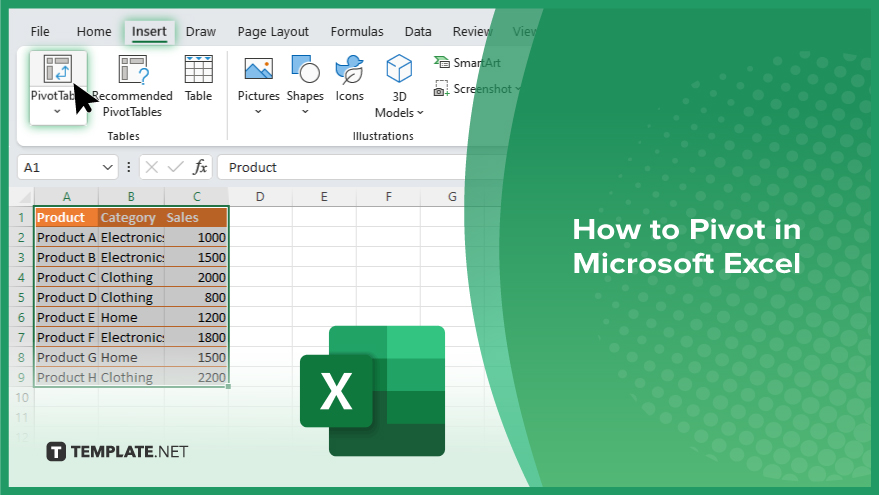This screenshot has height=495, width=879.
Task: Select row 9 header
Action: pyautogui.click(x=21, y=377)
